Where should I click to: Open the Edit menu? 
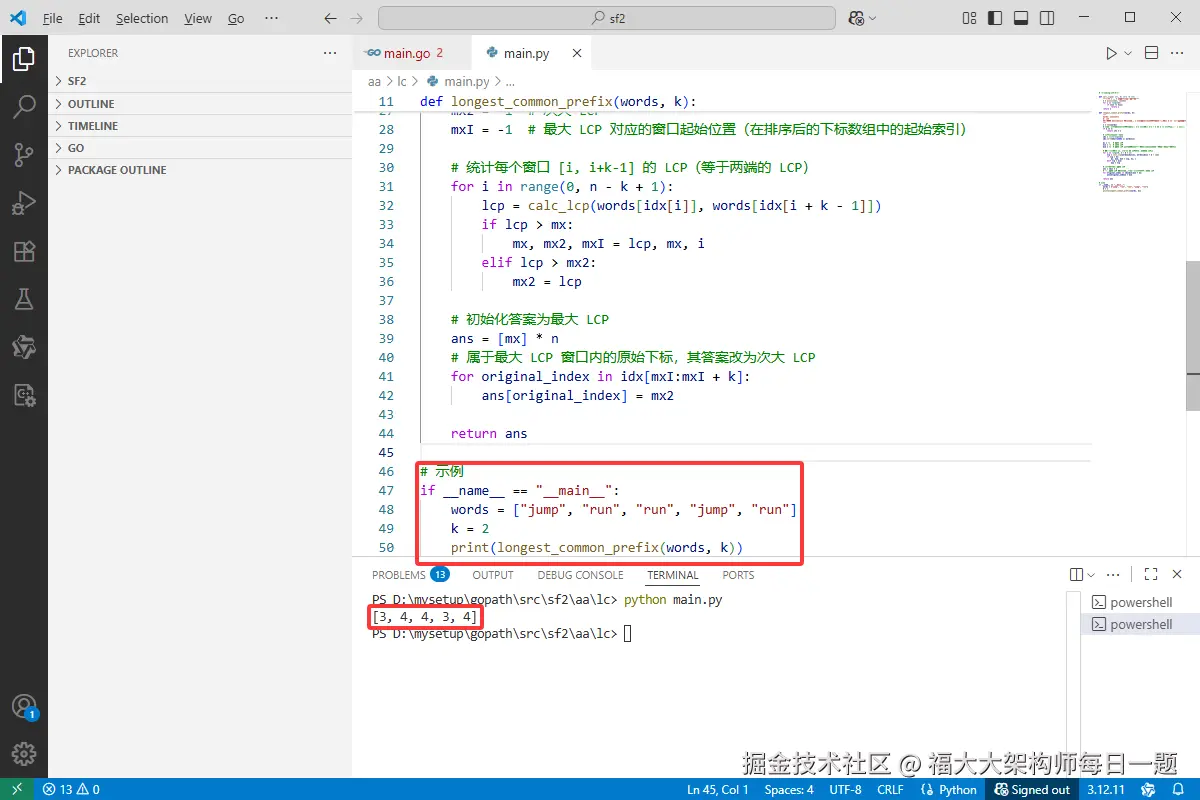pyautogui.click(x=89, y=18)
